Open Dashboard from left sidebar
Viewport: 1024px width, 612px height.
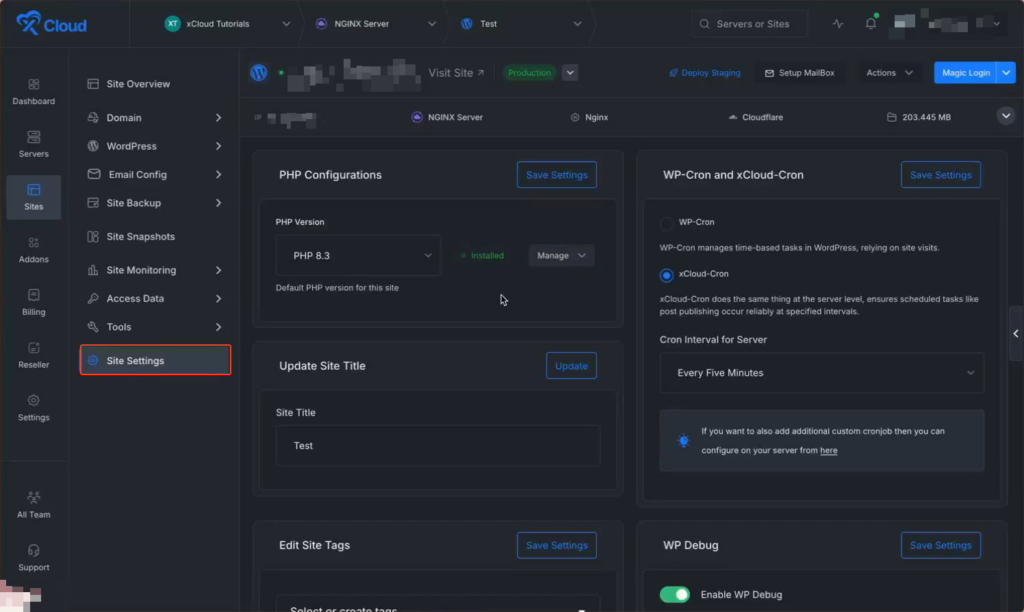click(x=33, y=91)
